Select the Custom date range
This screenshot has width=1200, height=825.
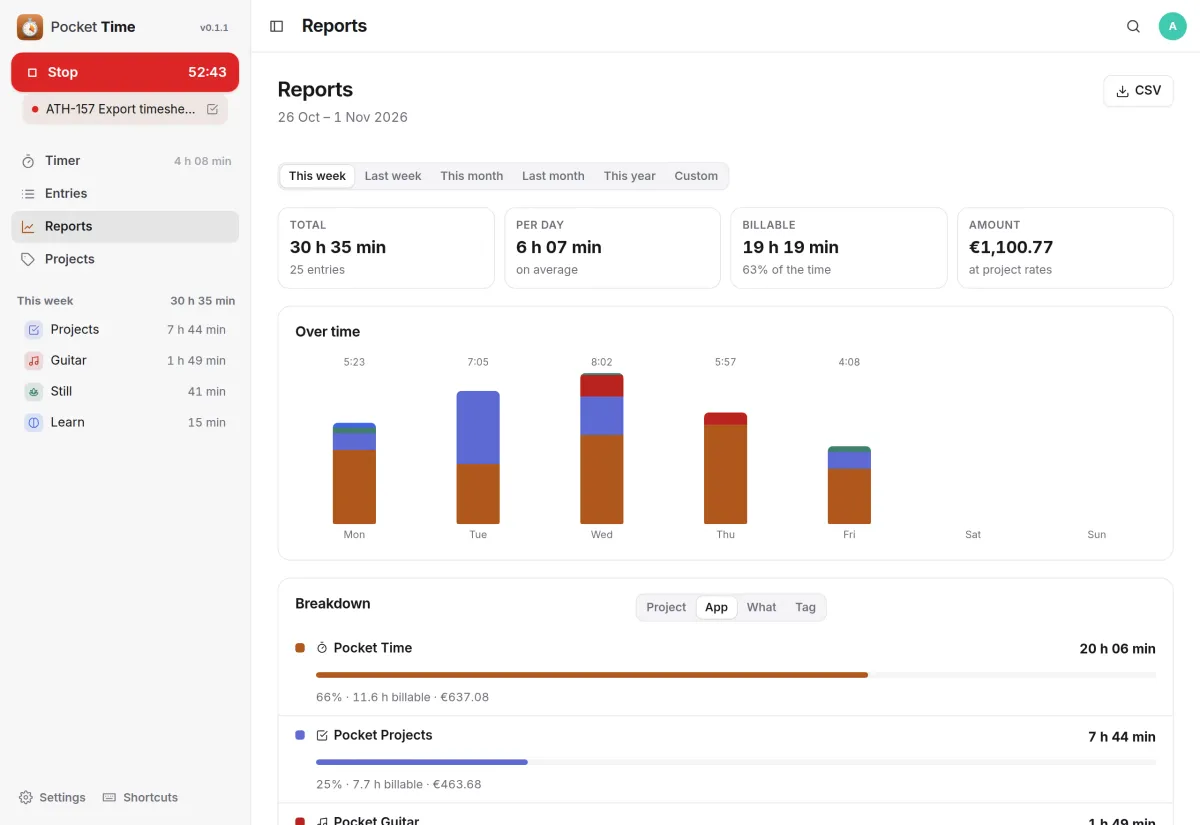(x=696, y=176)
